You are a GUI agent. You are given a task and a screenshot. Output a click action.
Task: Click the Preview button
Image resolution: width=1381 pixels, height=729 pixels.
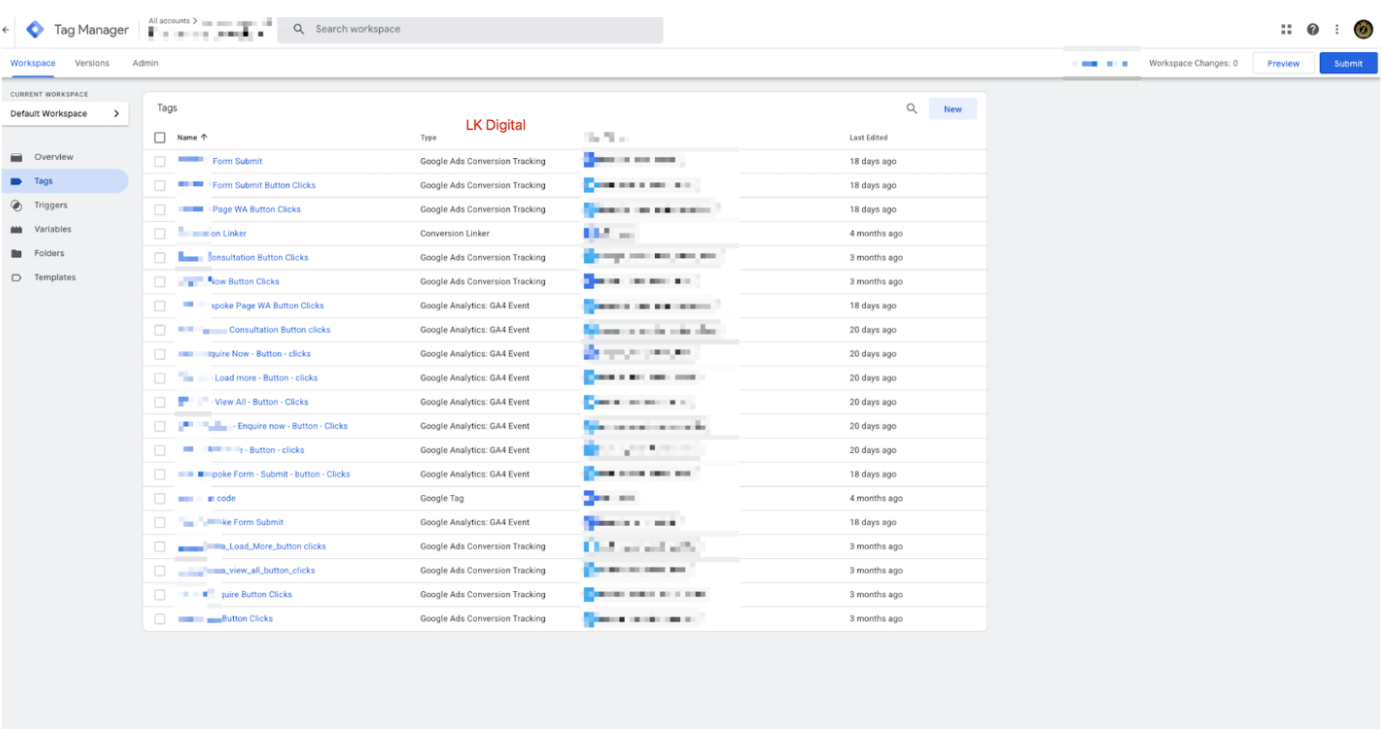click(x=1283, y=63)
